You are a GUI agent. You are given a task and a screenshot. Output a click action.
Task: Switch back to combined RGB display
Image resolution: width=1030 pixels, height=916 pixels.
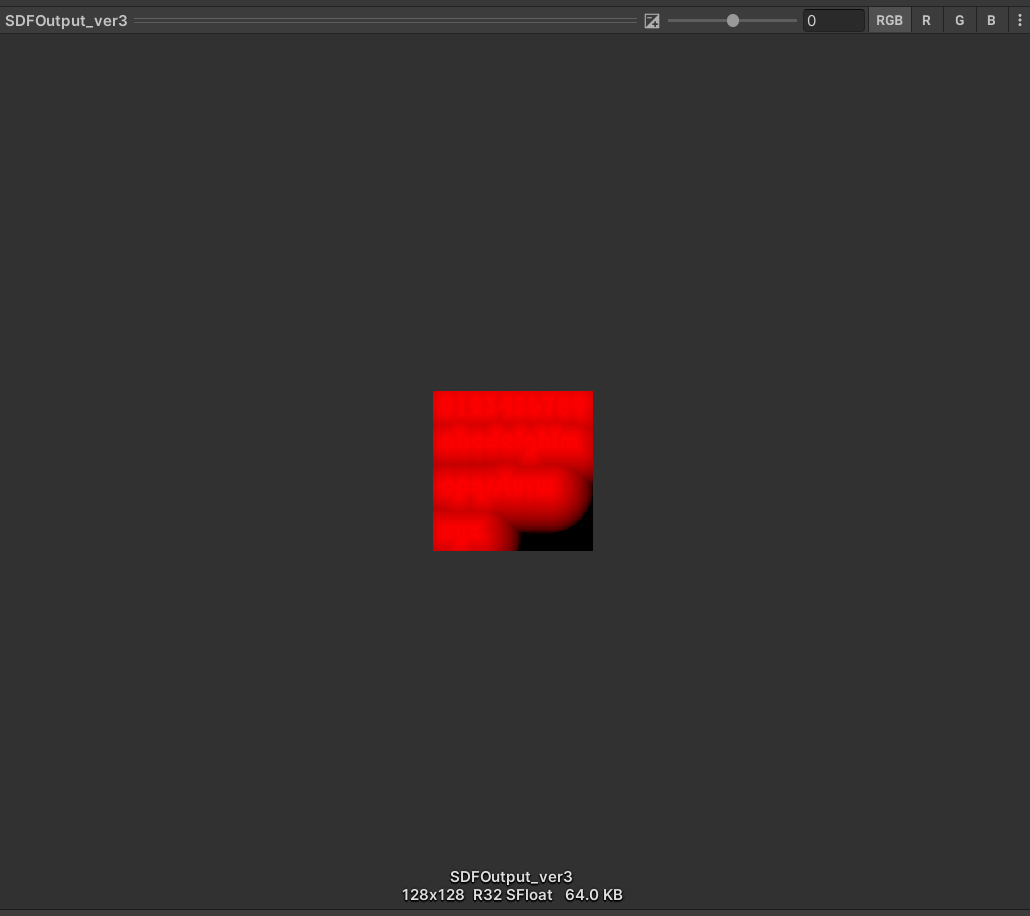[889, 20]
